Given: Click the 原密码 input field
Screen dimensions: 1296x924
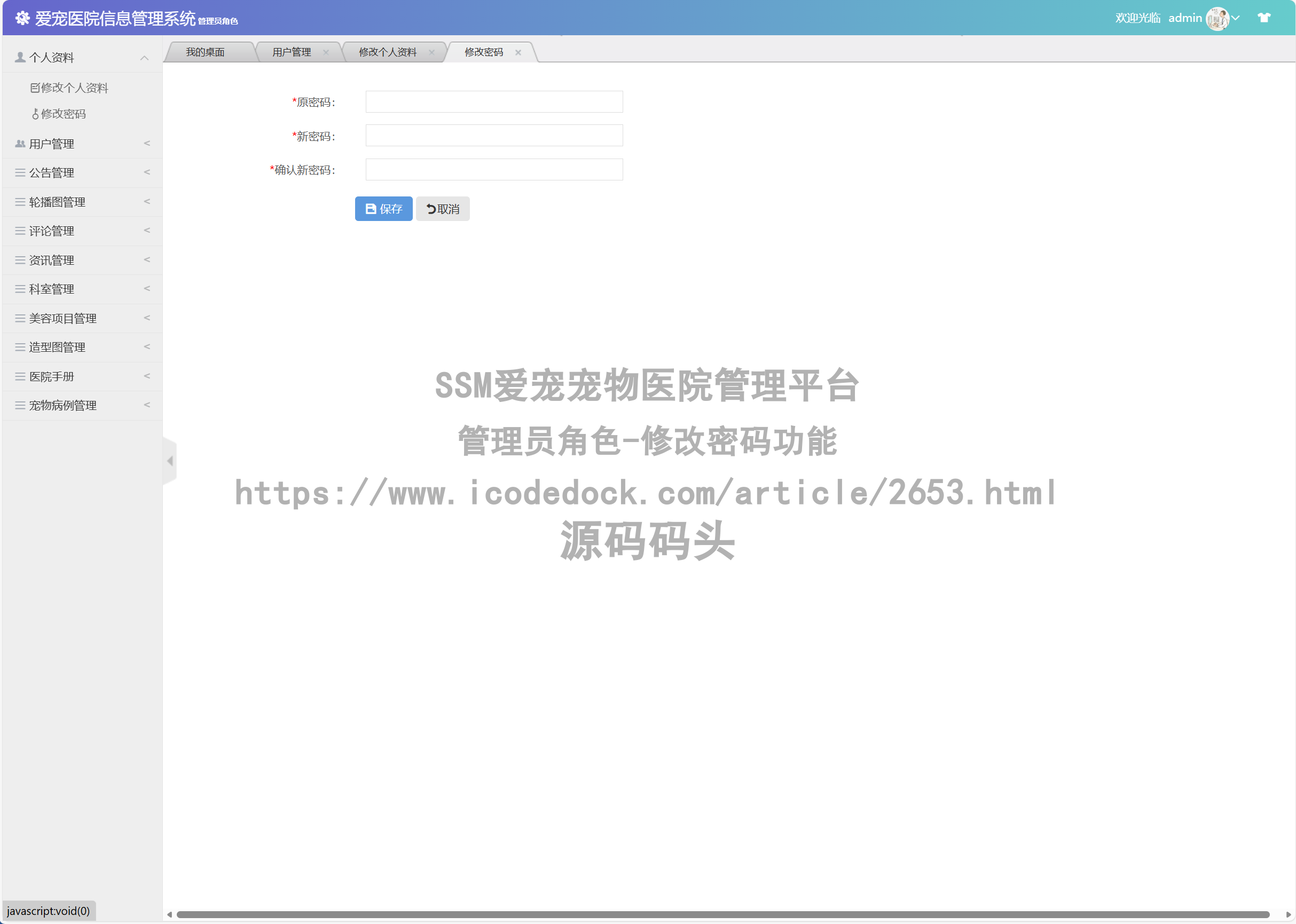Looking at the screenshot, I should (x=493, y=101).
